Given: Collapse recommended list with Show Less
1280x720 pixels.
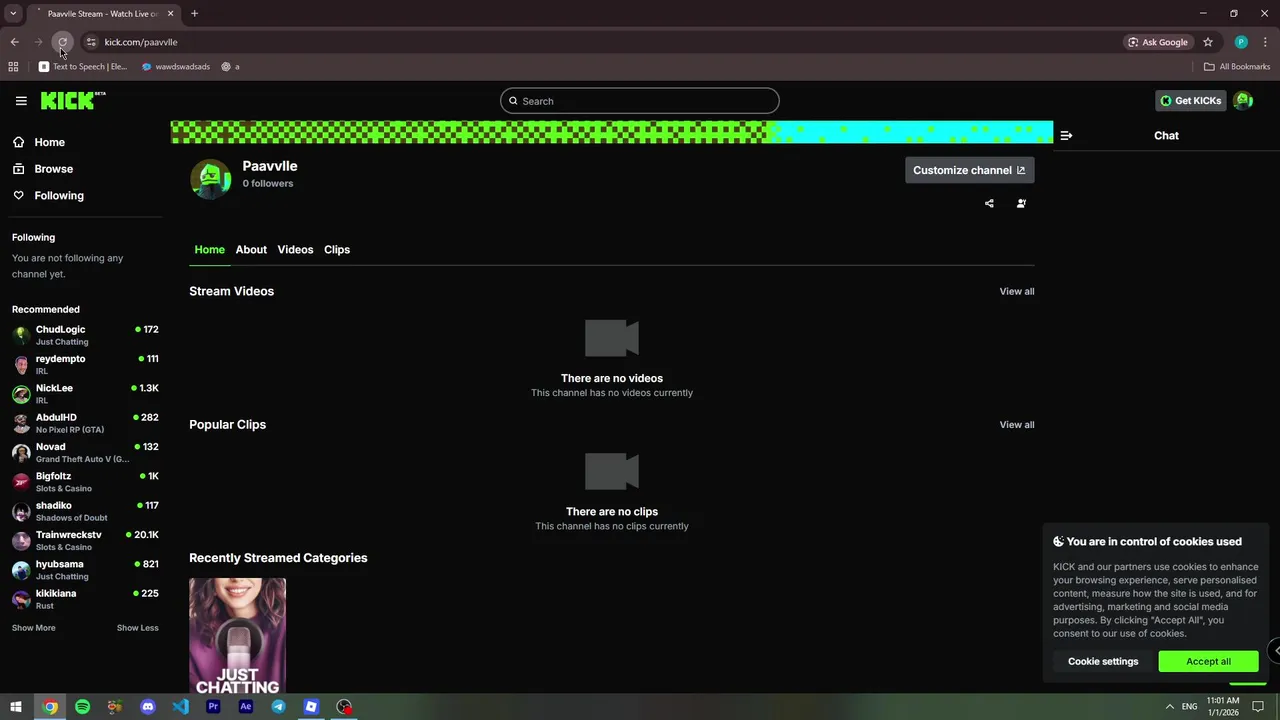Looking at the screenshot, I should (x=137, y=628).
